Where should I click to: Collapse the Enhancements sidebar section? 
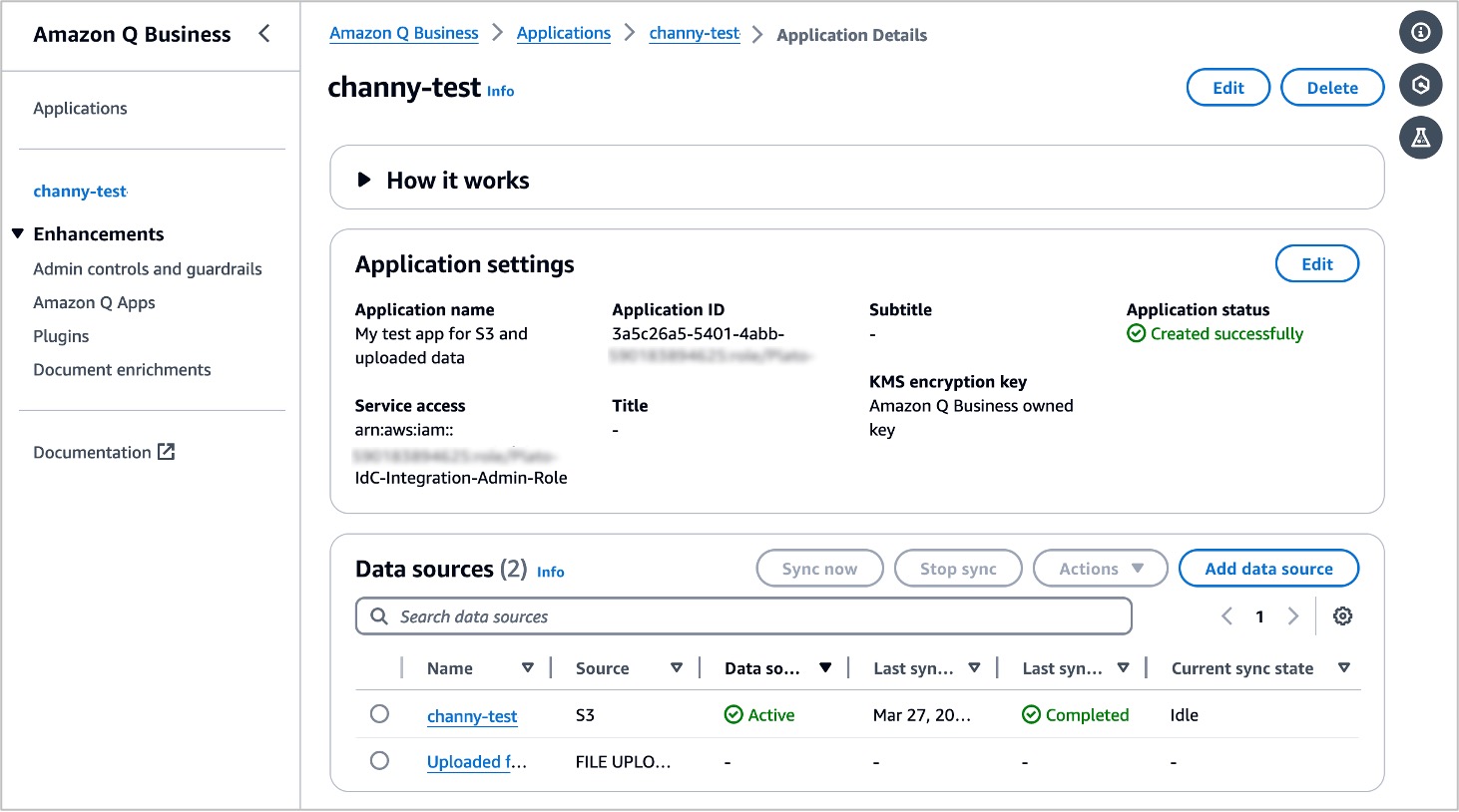[x=18, y=233]
